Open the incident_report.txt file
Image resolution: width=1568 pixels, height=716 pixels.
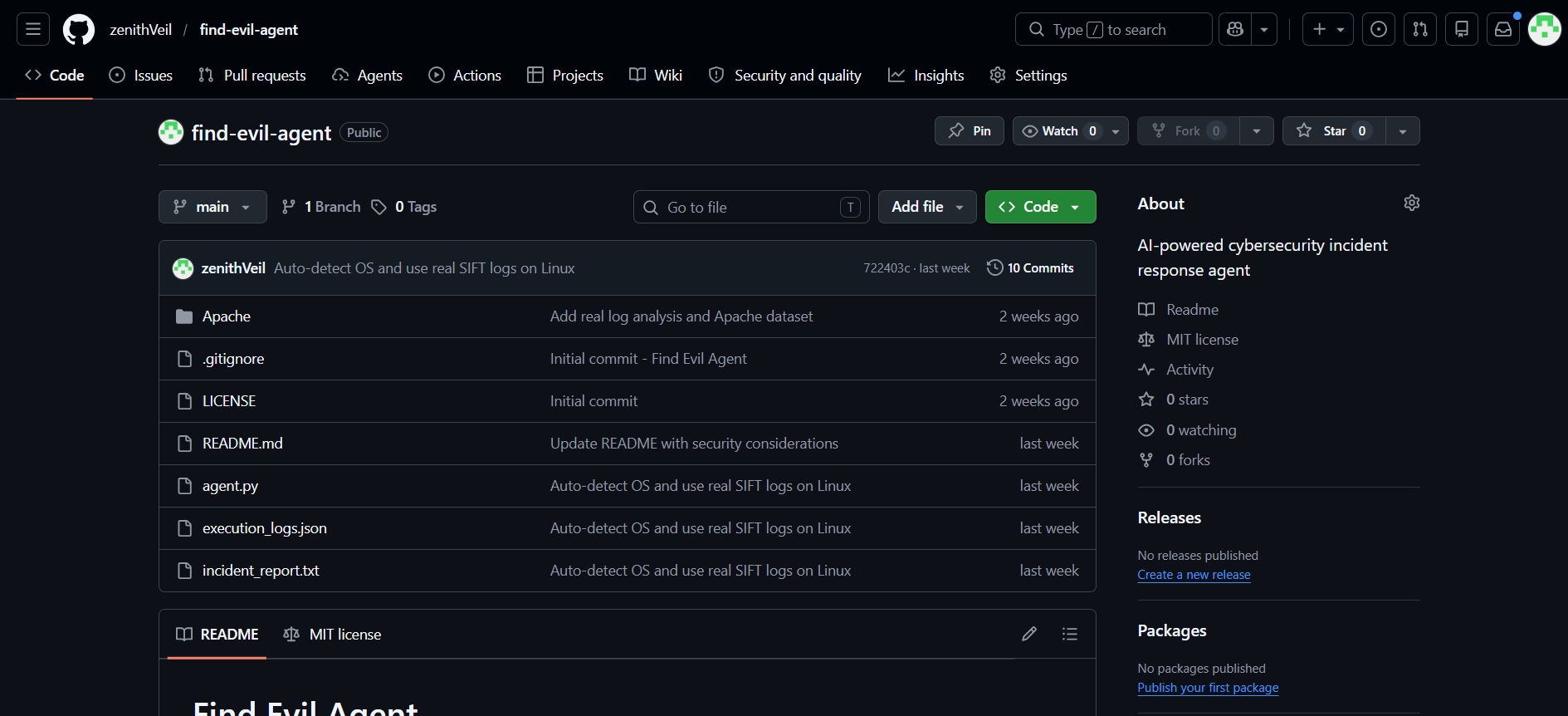[261, 571]
